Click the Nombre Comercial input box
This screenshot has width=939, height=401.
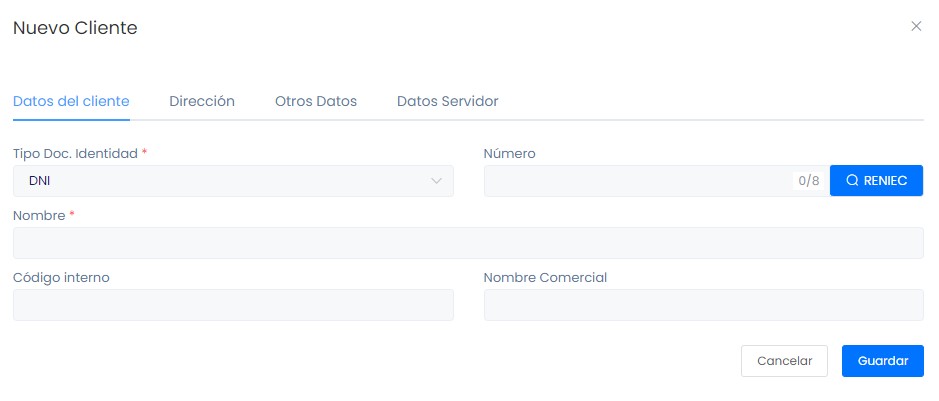[x=703, y=305]
